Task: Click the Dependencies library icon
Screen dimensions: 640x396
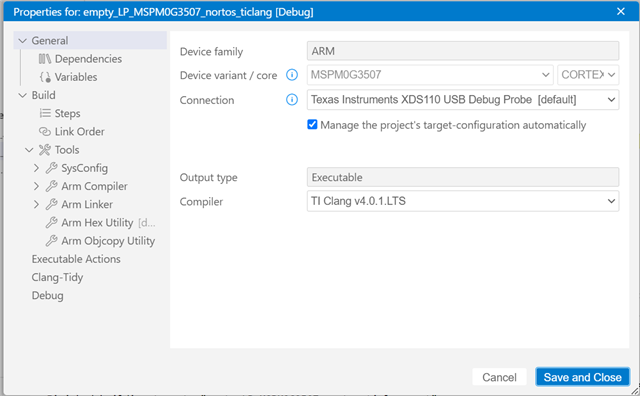Action: (x=44, y=59)
